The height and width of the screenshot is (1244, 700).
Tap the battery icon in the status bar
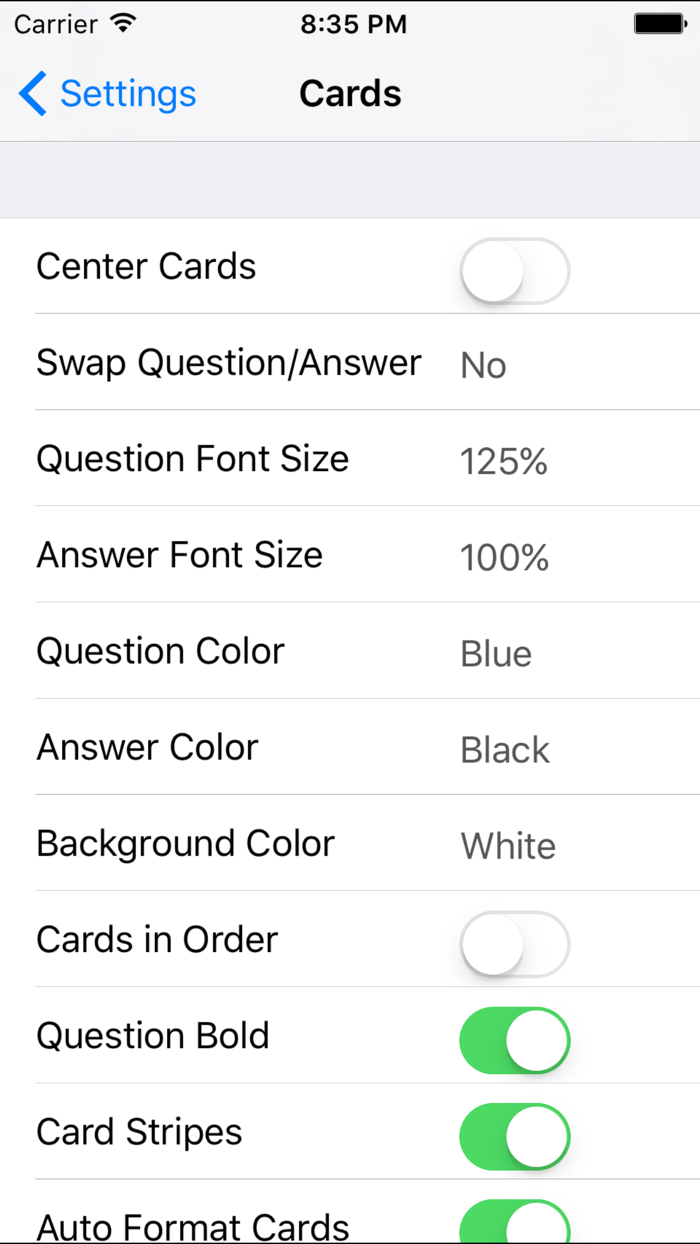point(661,22)
